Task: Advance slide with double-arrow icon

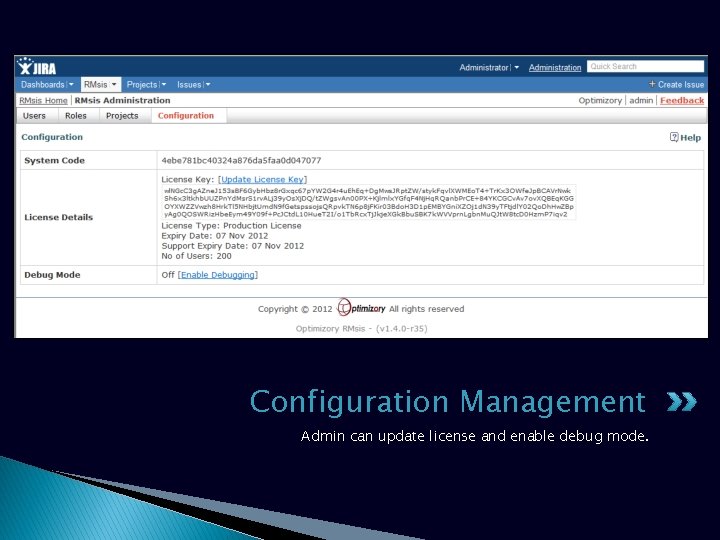Action: [682, 402]
